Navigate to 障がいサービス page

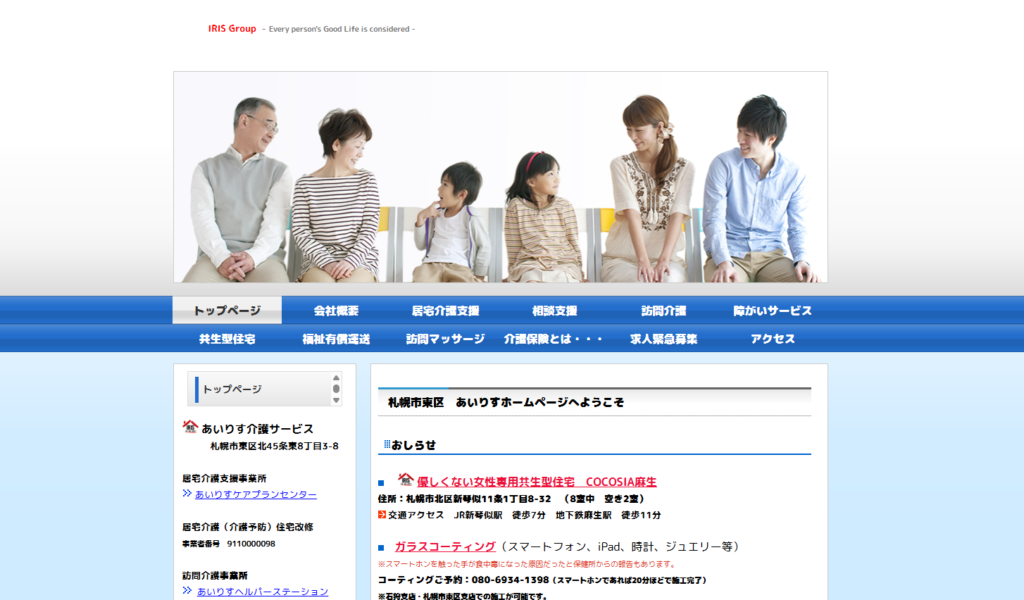point(772,311)
